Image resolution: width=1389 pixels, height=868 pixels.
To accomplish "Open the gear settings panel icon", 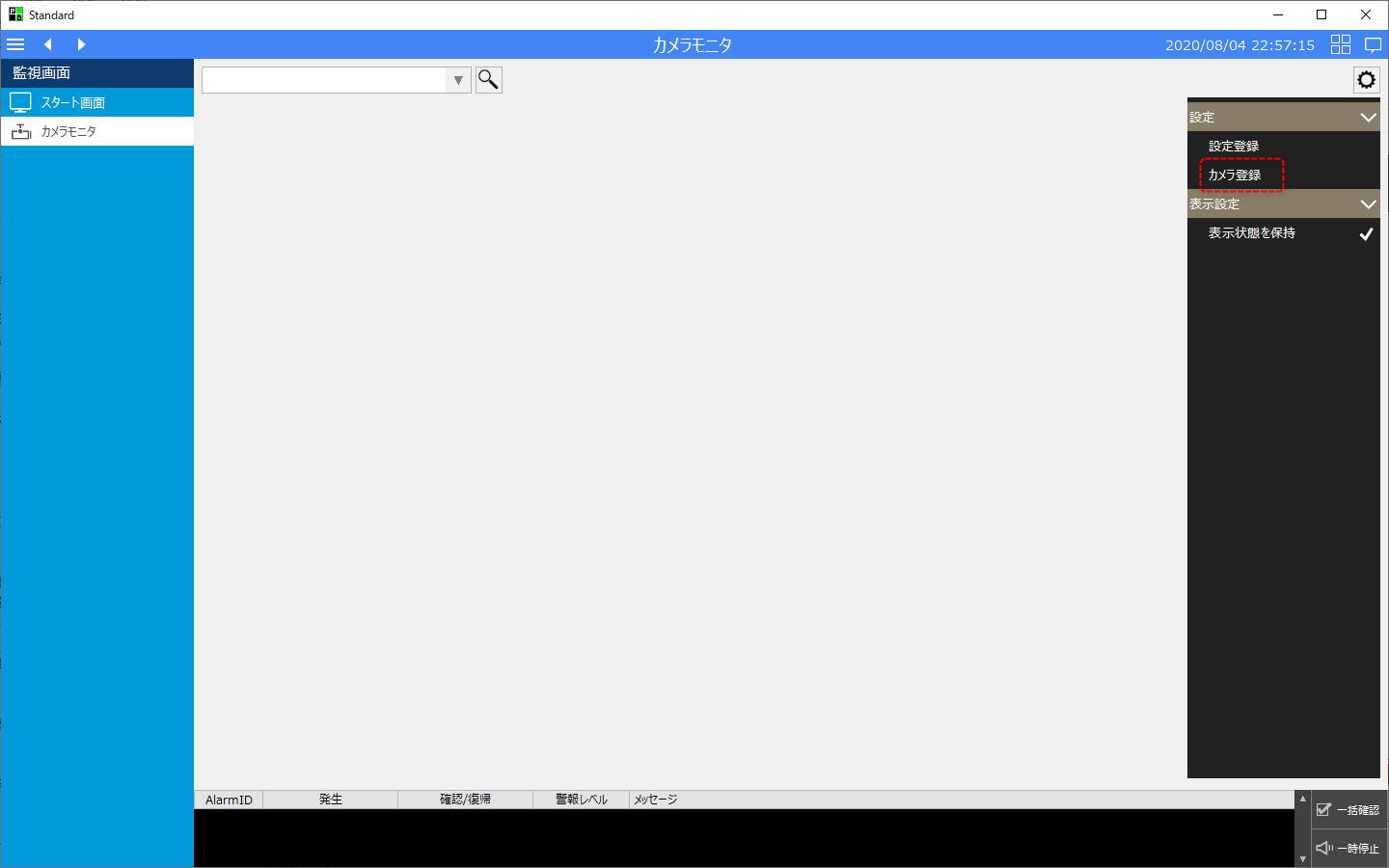I will 1366,79.
